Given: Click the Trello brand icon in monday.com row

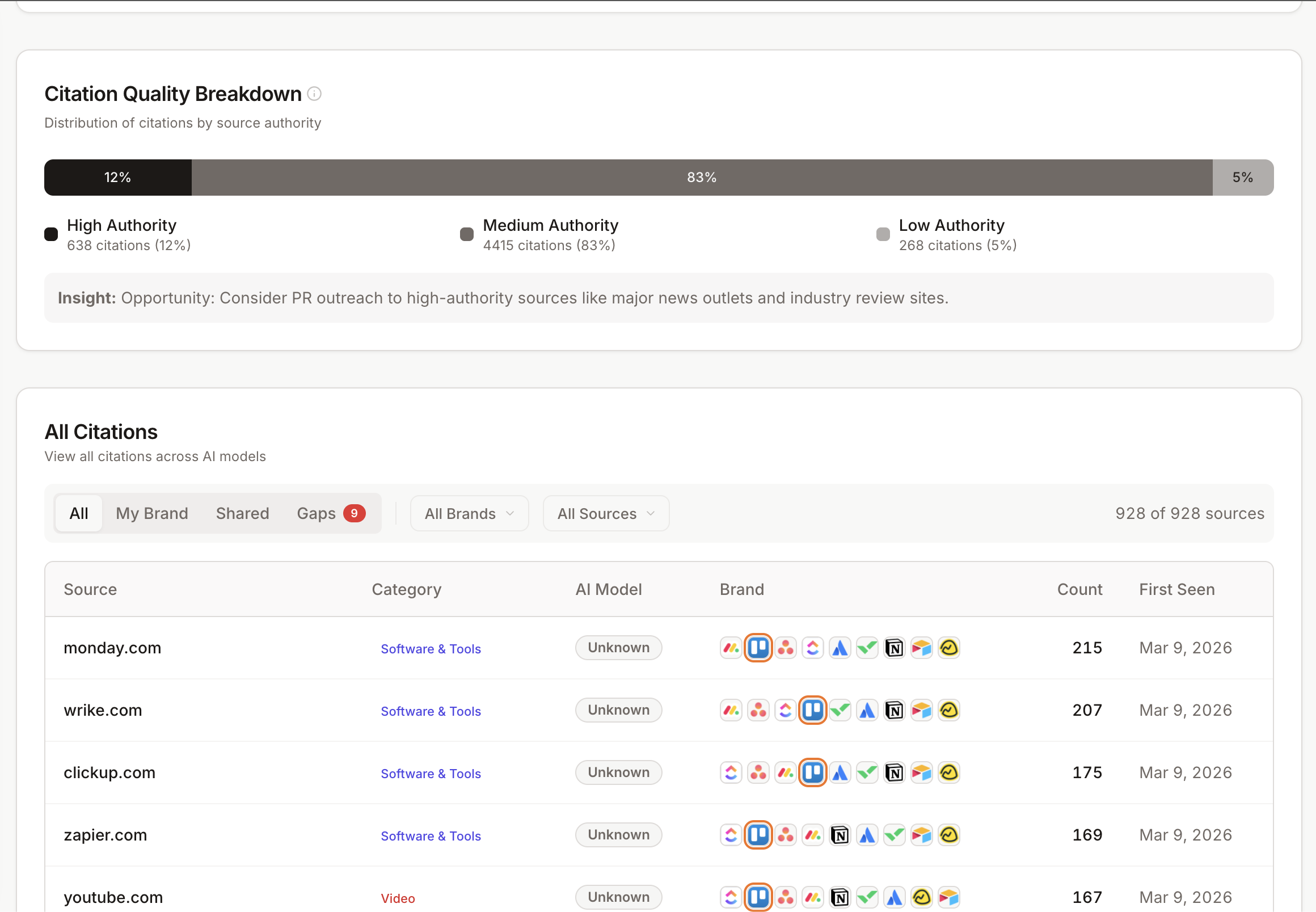Looking at the screenshot, I should click(758, 648).
